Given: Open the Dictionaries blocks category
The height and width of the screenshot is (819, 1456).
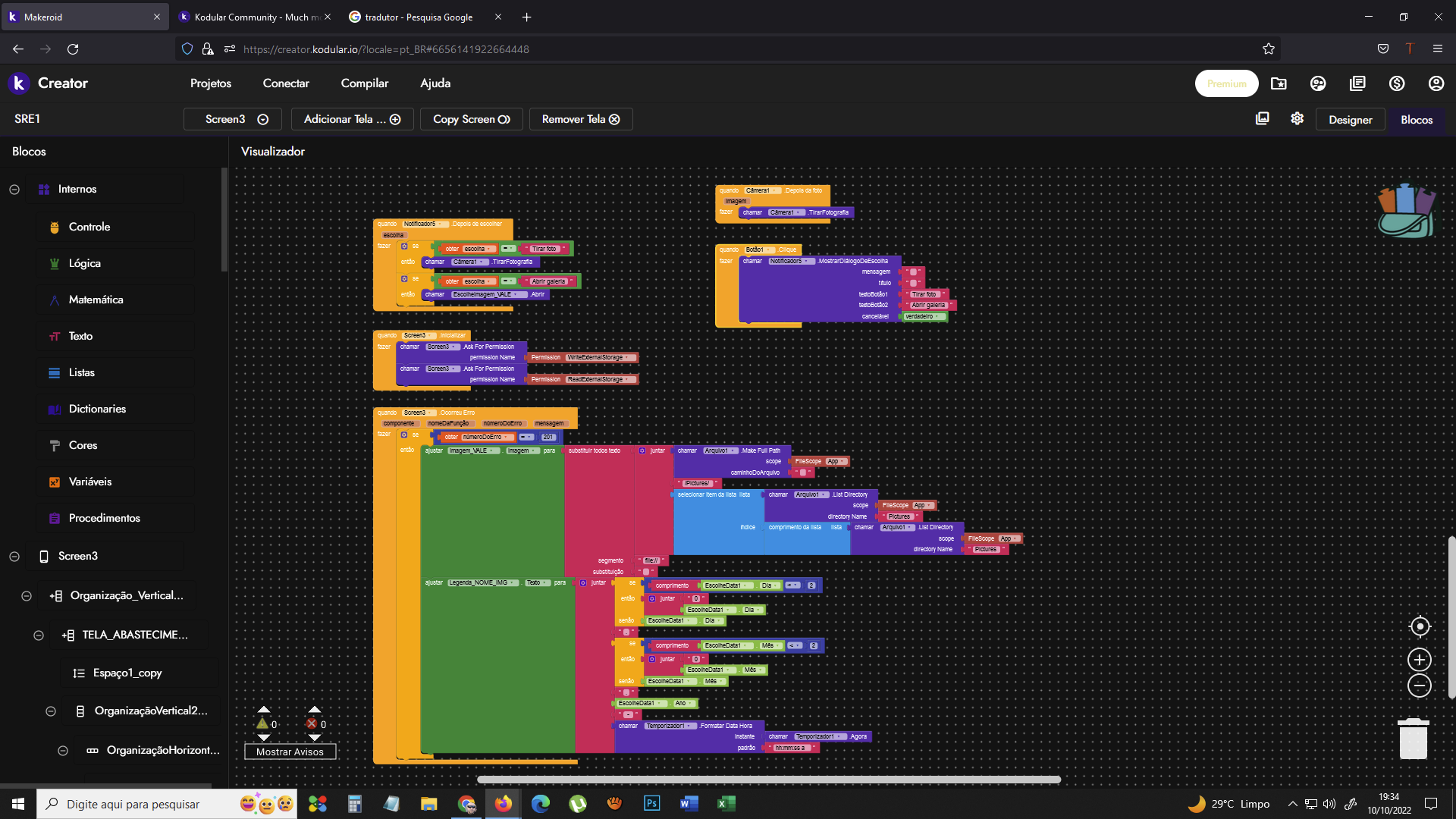Looking at the screenshot, I should click(x=97, y=409).
